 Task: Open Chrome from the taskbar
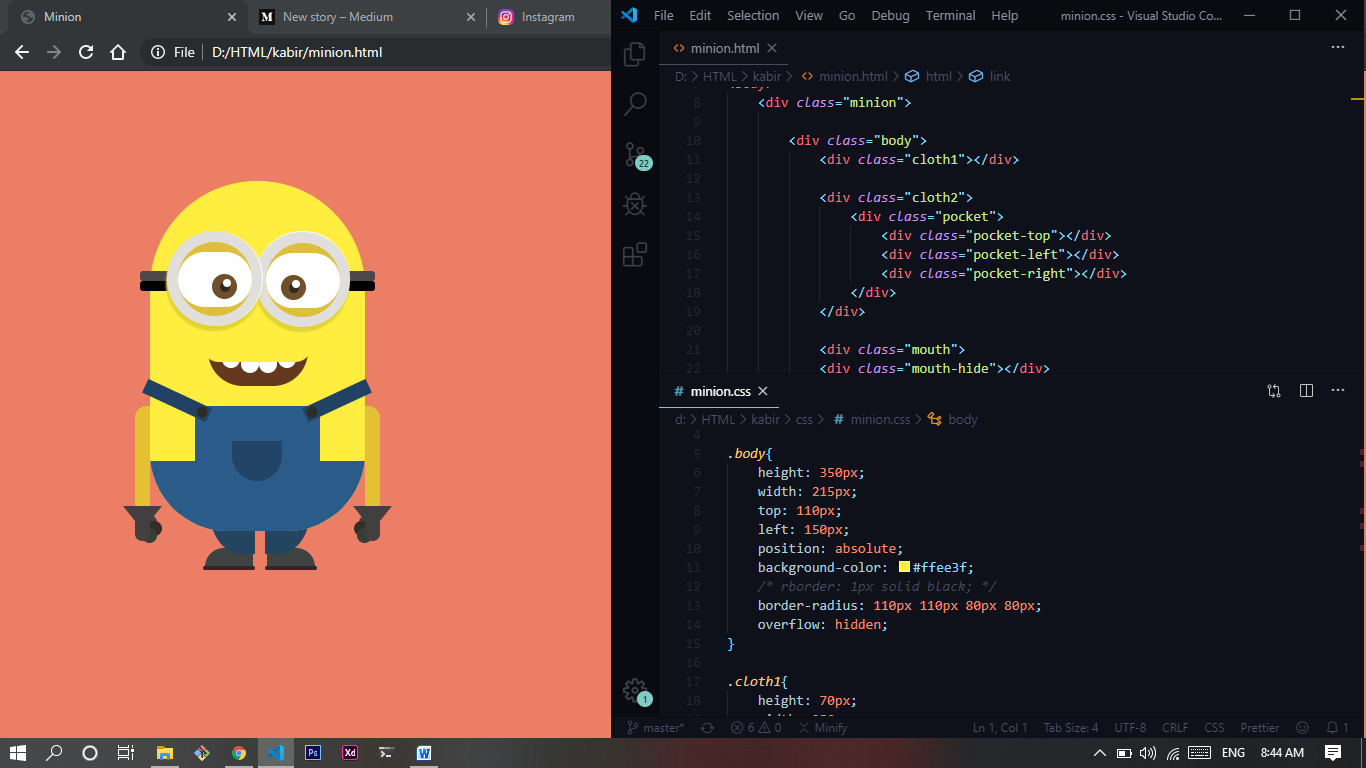(x=239, y=753)
